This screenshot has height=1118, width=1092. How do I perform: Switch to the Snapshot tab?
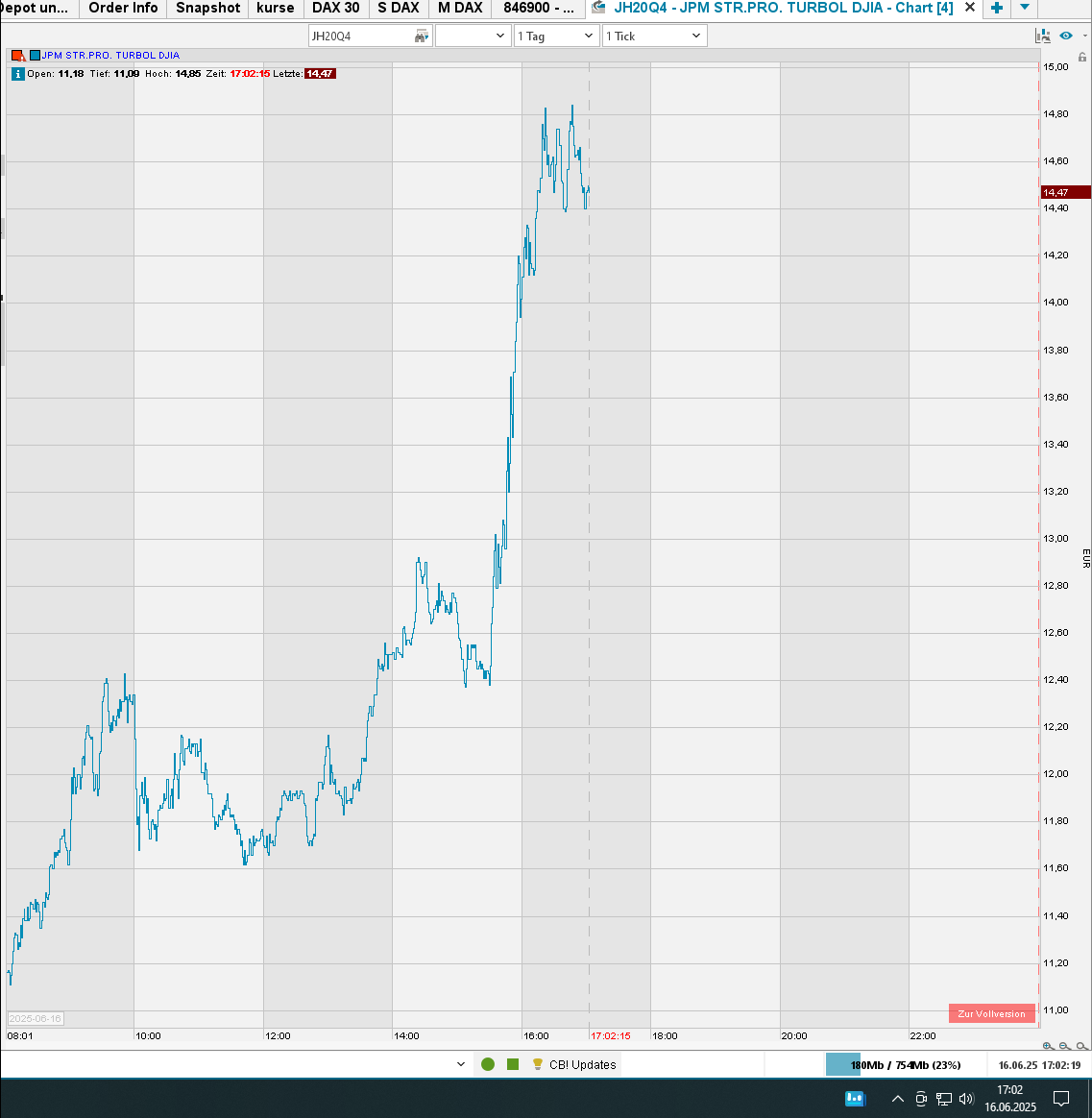point(208,8)
